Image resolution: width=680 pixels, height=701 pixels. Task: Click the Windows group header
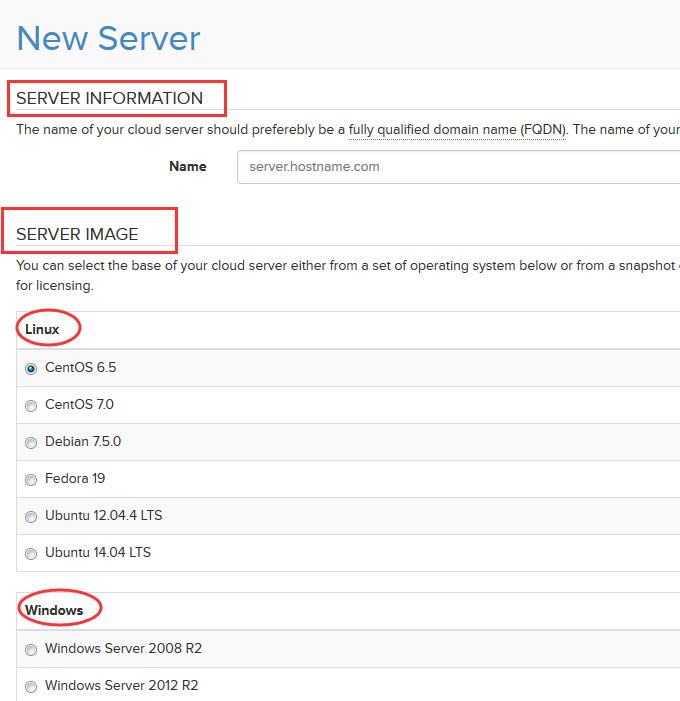point(54,610)
